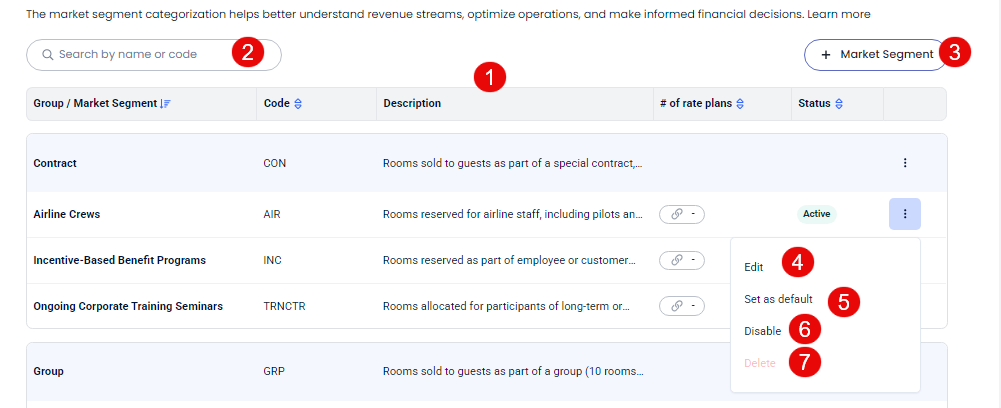Click rate plans link chip for Incentive-Based Benefit Programs

(682, 260)
